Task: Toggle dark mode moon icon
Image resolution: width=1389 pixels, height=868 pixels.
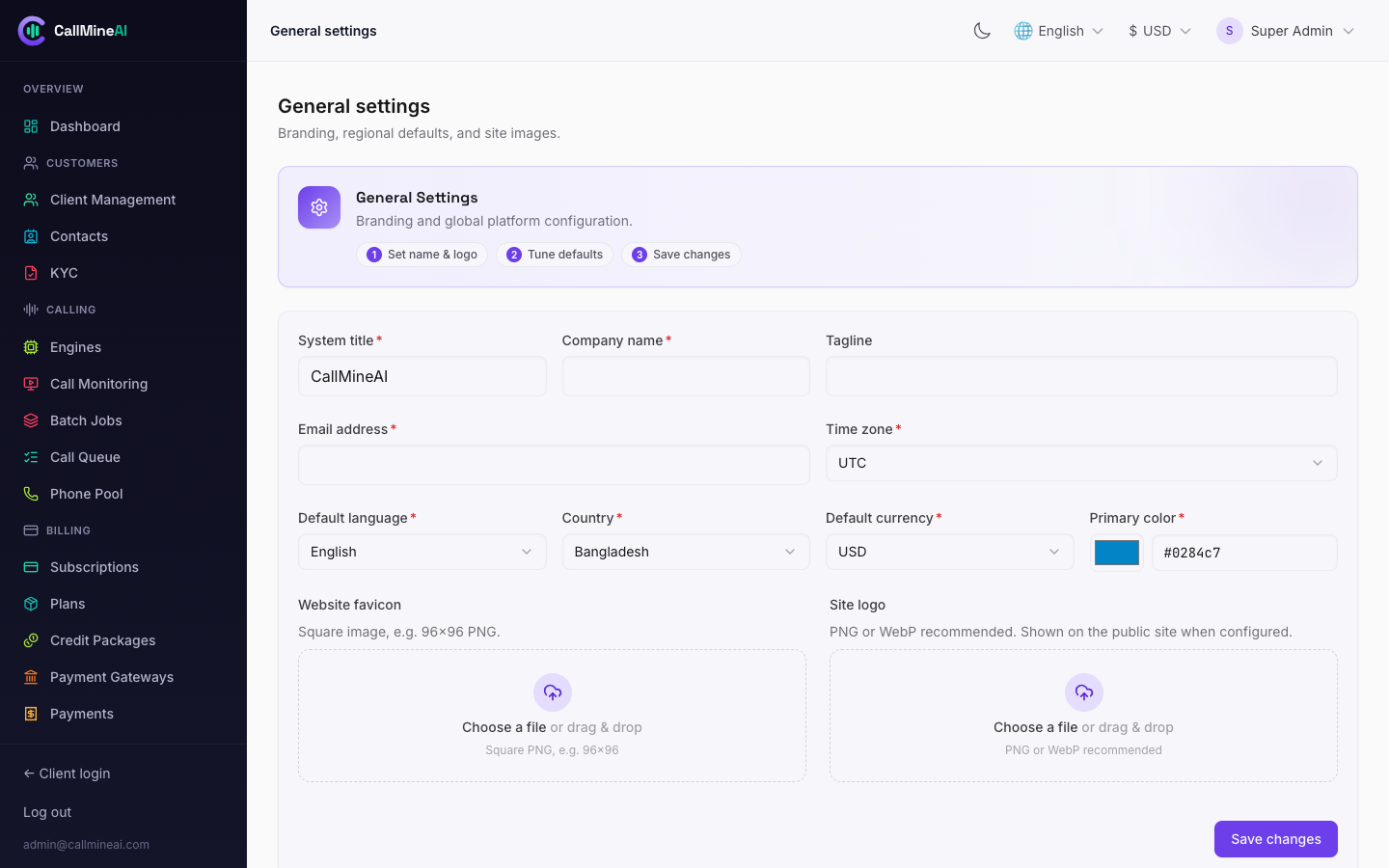Action: click(x=982, y=31)
